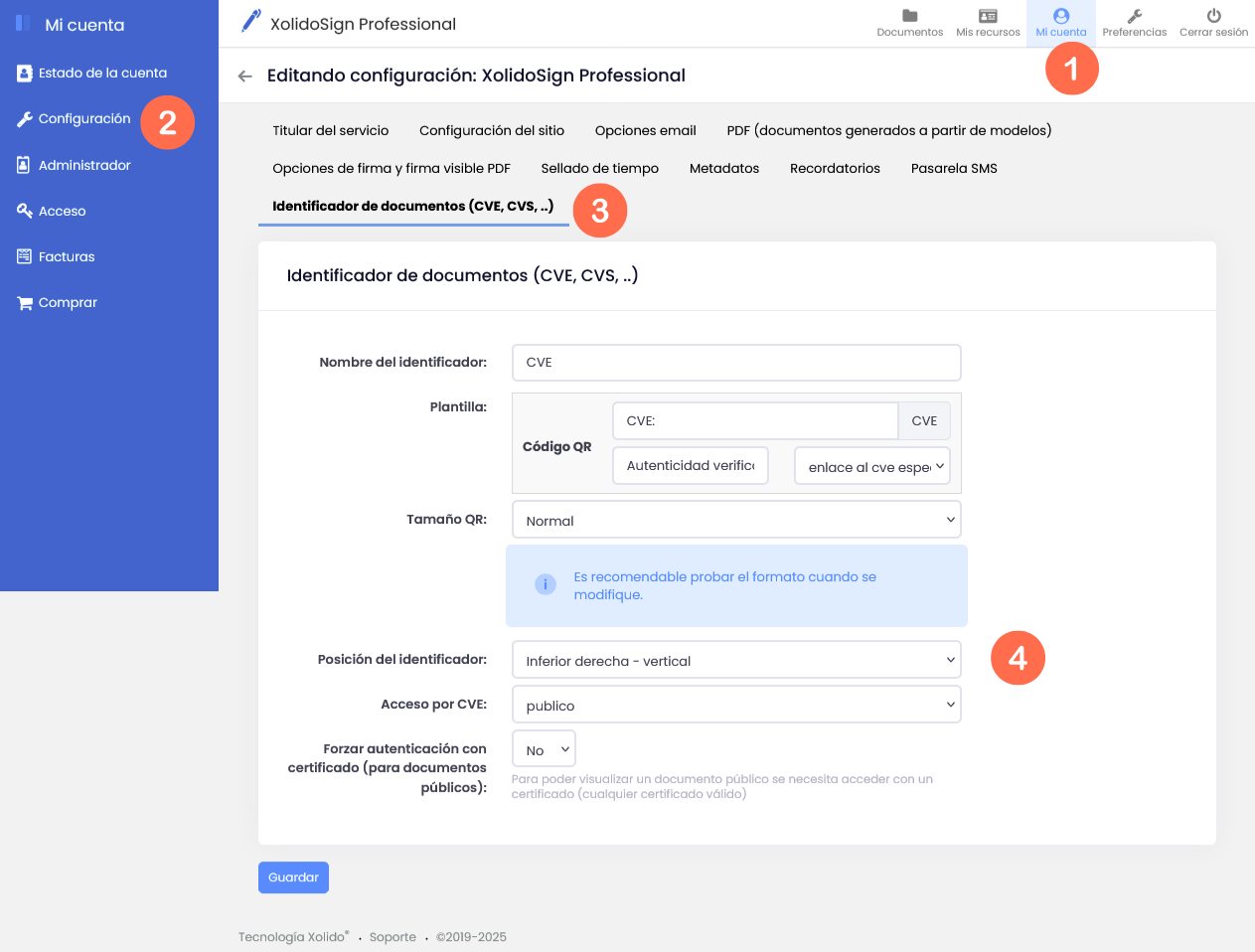Click the Nombre del identificador input field
Image resolution: width=1255 pixels, height=952 pixels.
point(736,363)
